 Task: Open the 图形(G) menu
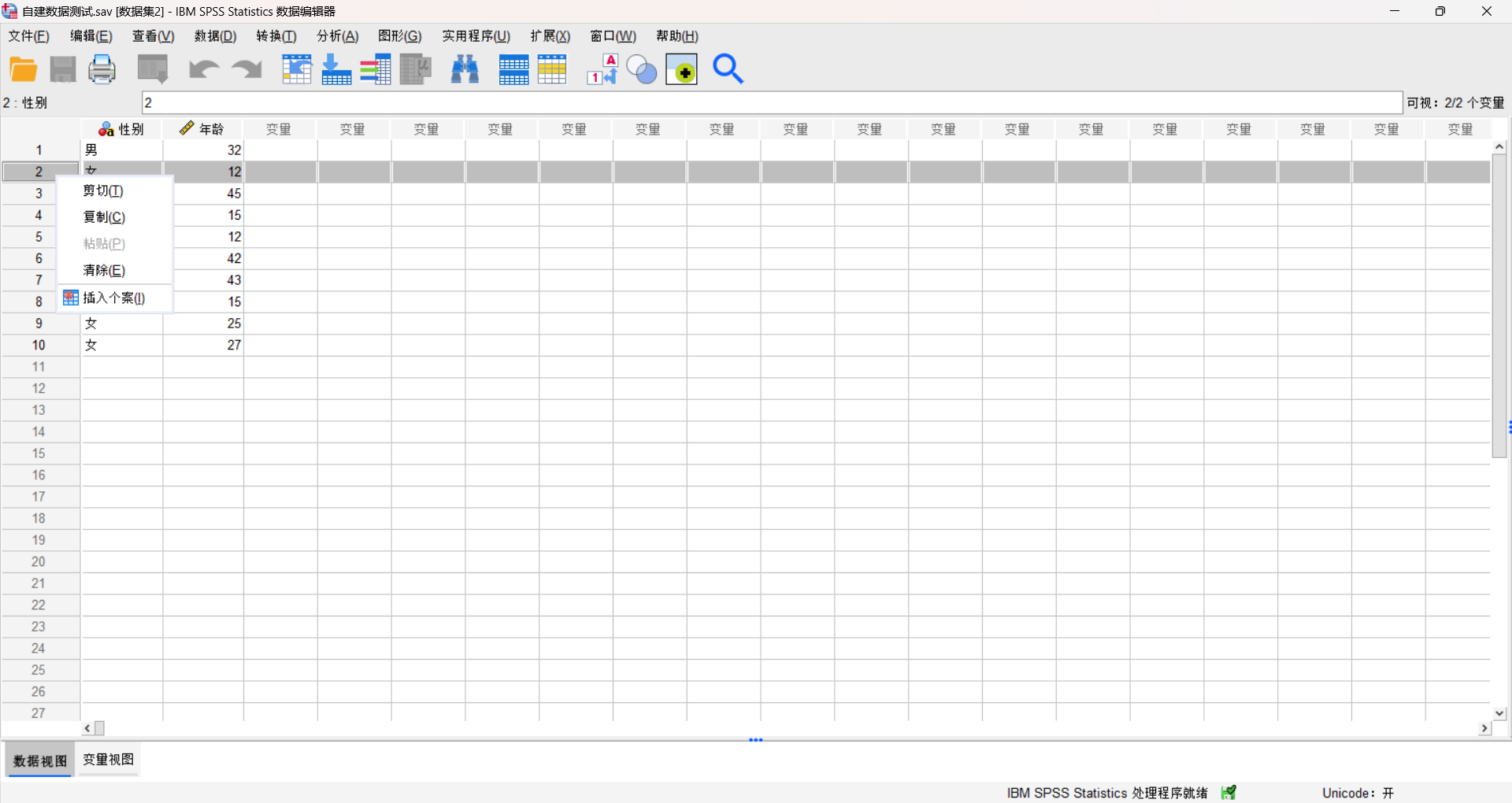pos(400,36)
